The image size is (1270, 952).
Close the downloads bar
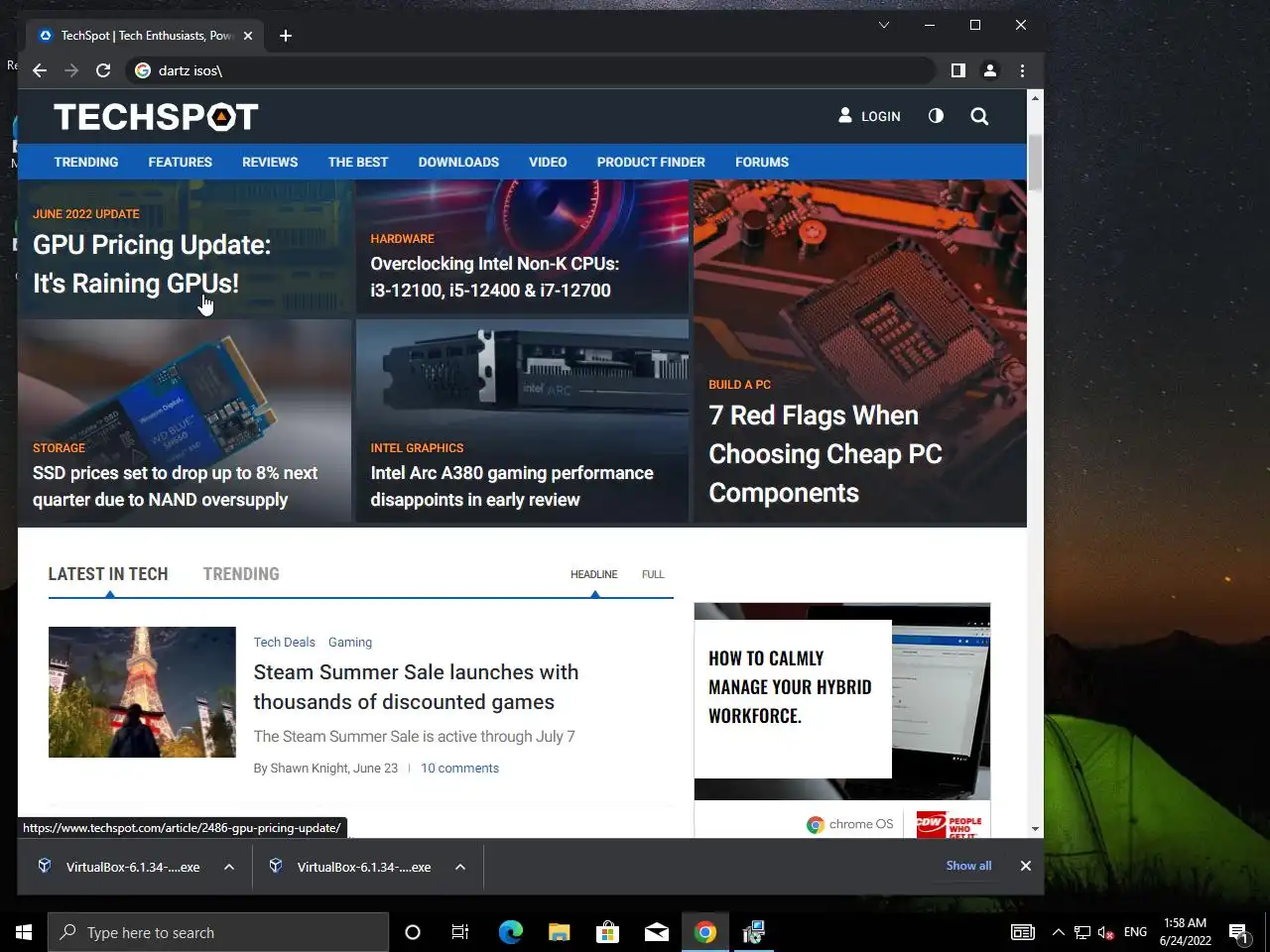(x=1026, y=866)
